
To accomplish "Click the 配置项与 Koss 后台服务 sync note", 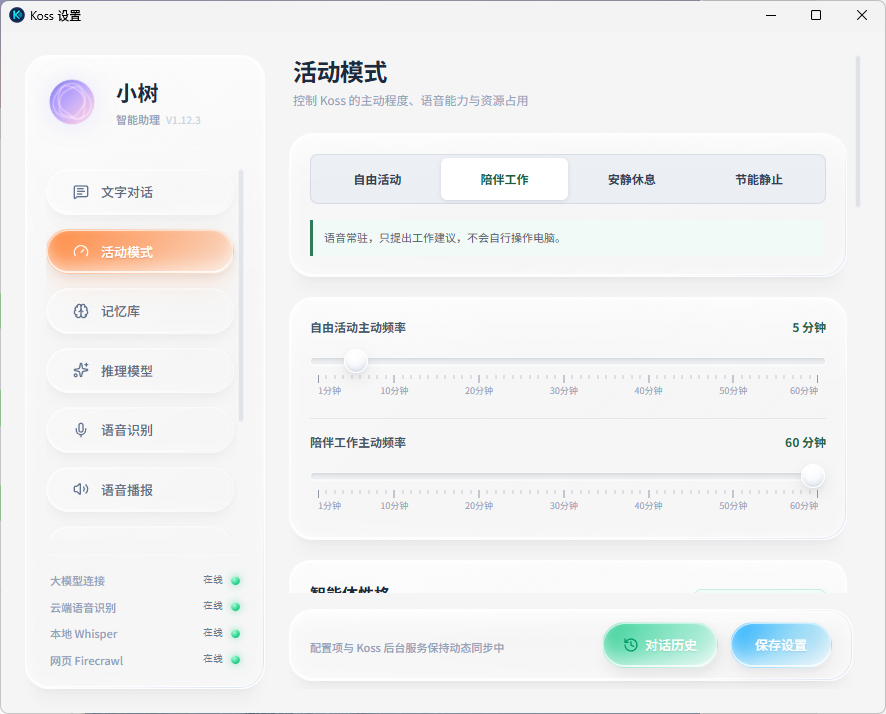I will [x=407, y=648].
